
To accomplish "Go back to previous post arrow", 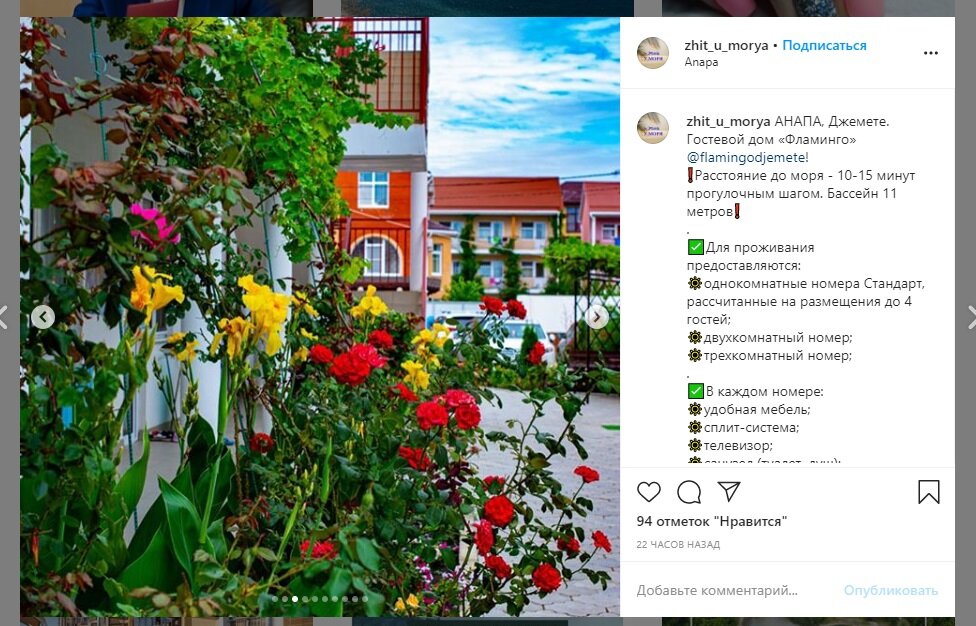I will tap(4, 317).
